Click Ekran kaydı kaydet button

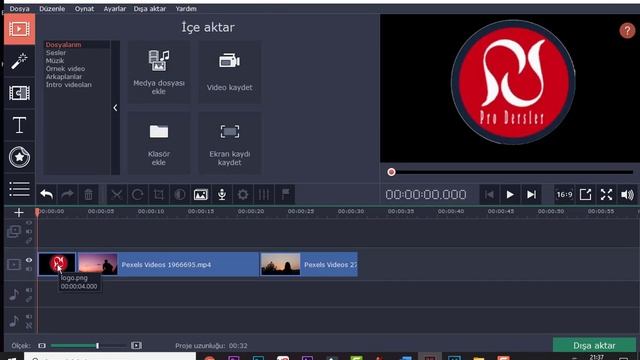(229, 143)
